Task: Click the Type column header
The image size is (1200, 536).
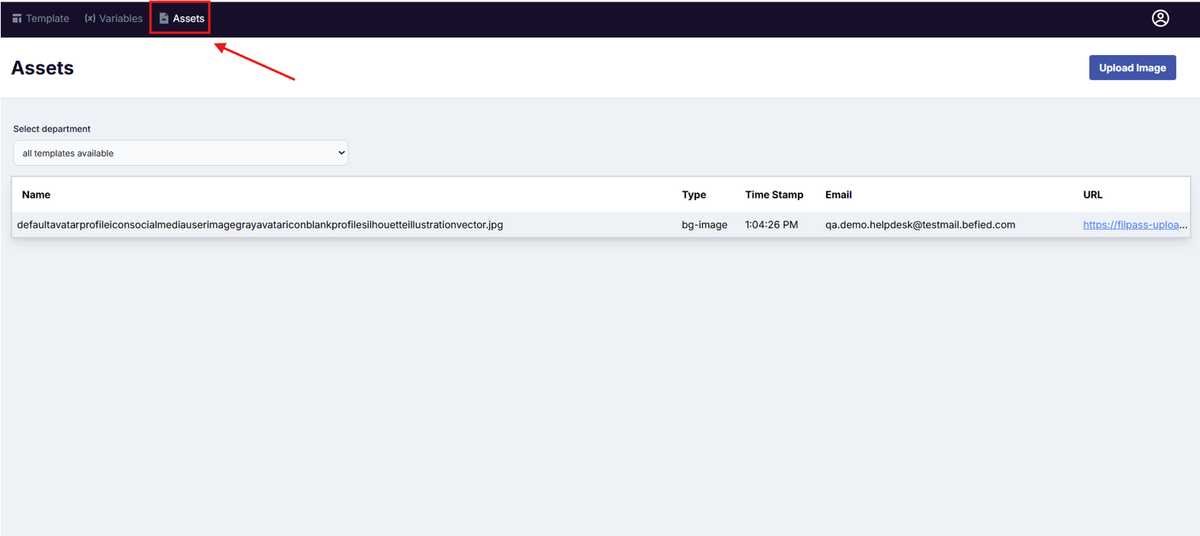Action: 694,195
